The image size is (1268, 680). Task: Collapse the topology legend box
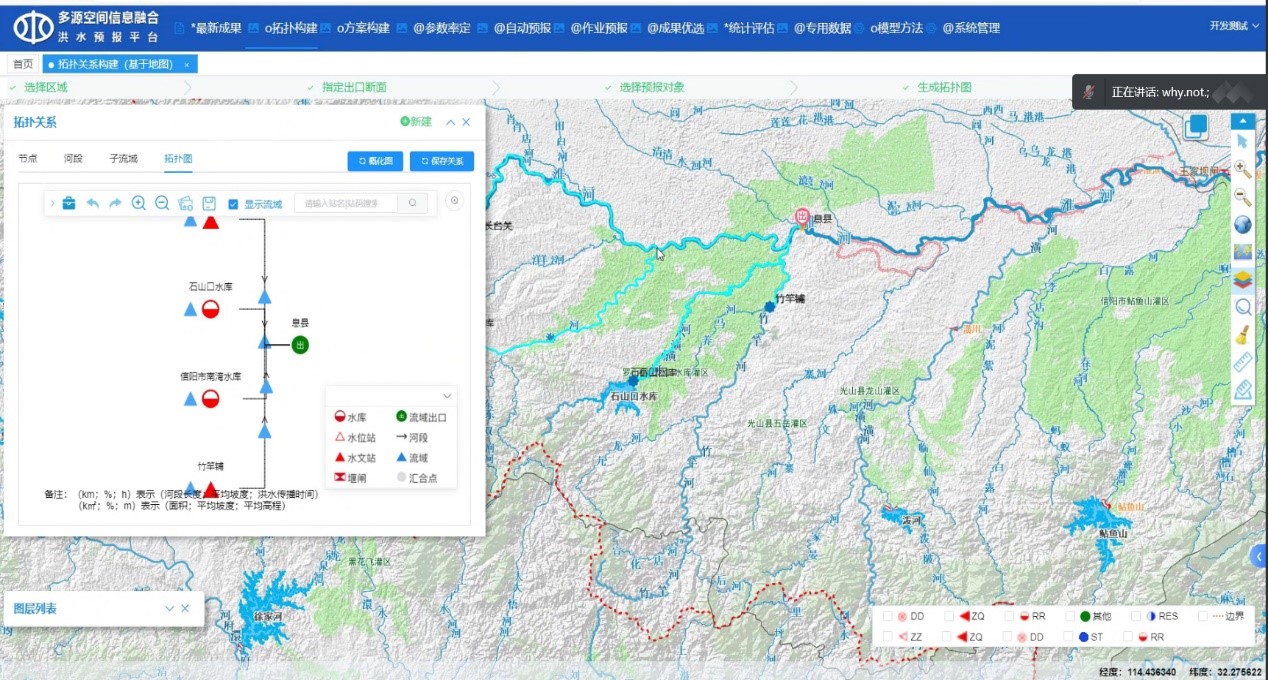pyautogui.click(x=447, y=395)
